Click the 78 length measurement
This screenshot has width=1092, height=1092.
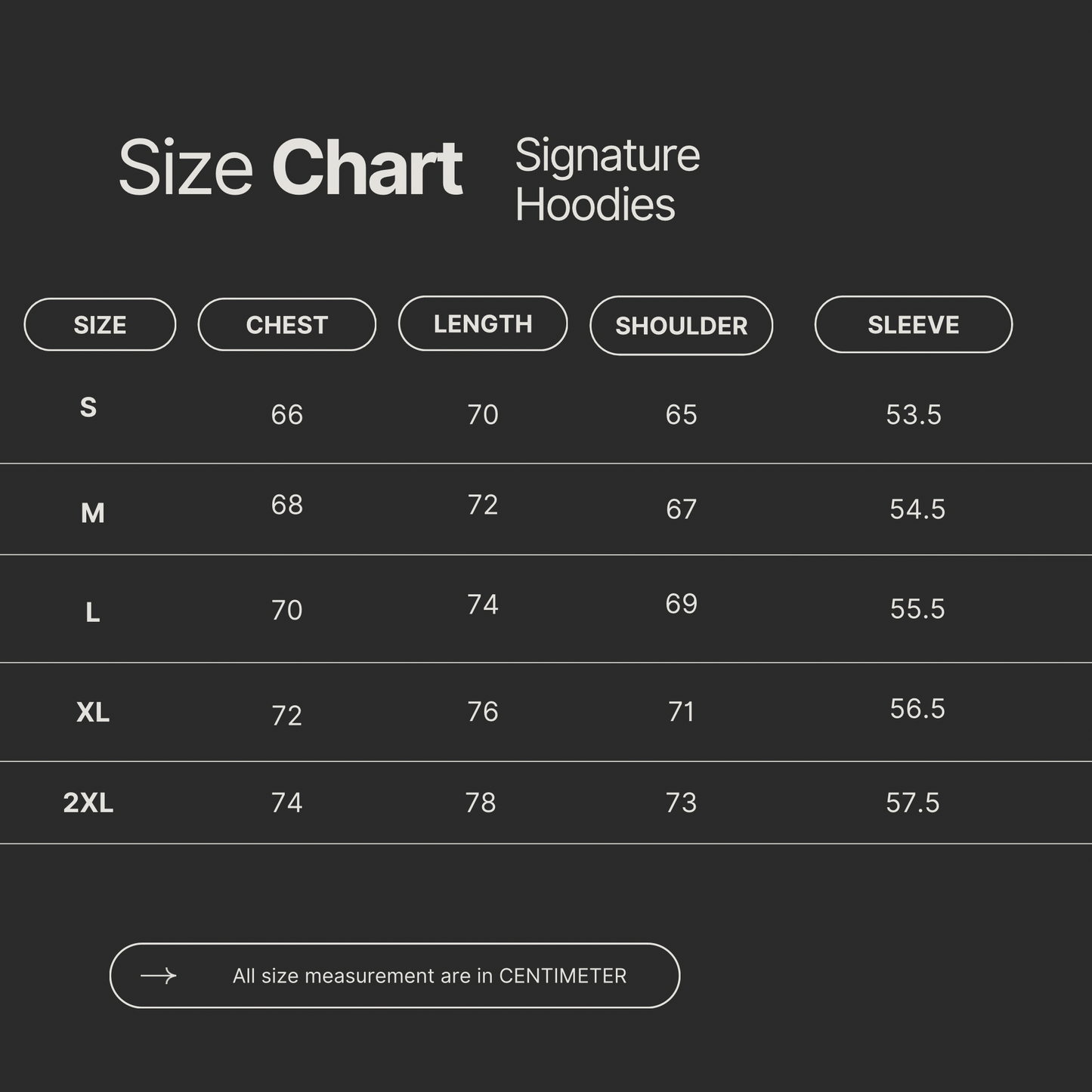(481, 803)
